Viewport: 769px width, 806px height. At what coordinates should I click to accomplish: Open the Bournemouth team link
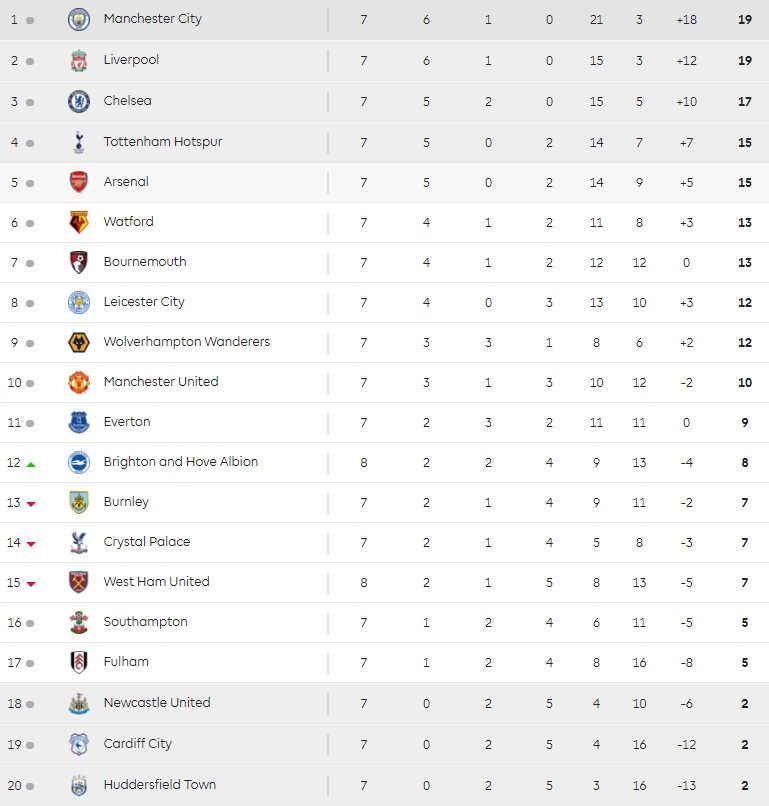[145, 262]
